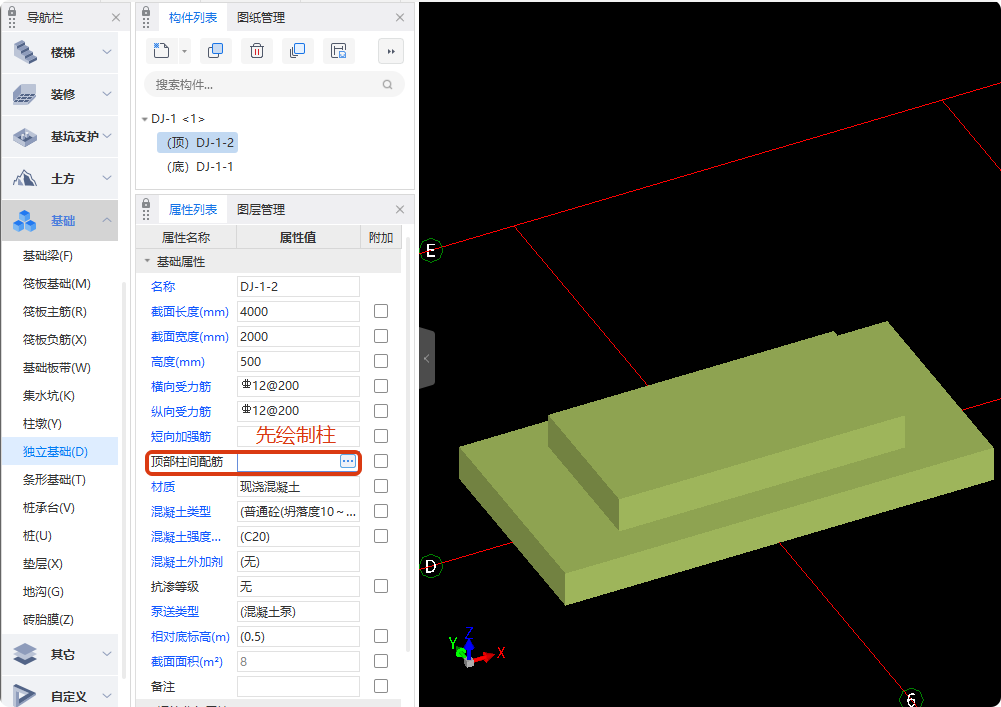Image resolution: width=1001 pixels, height=707 pixels.
Task: Click the 其它 layers icon
Action: 25,654
